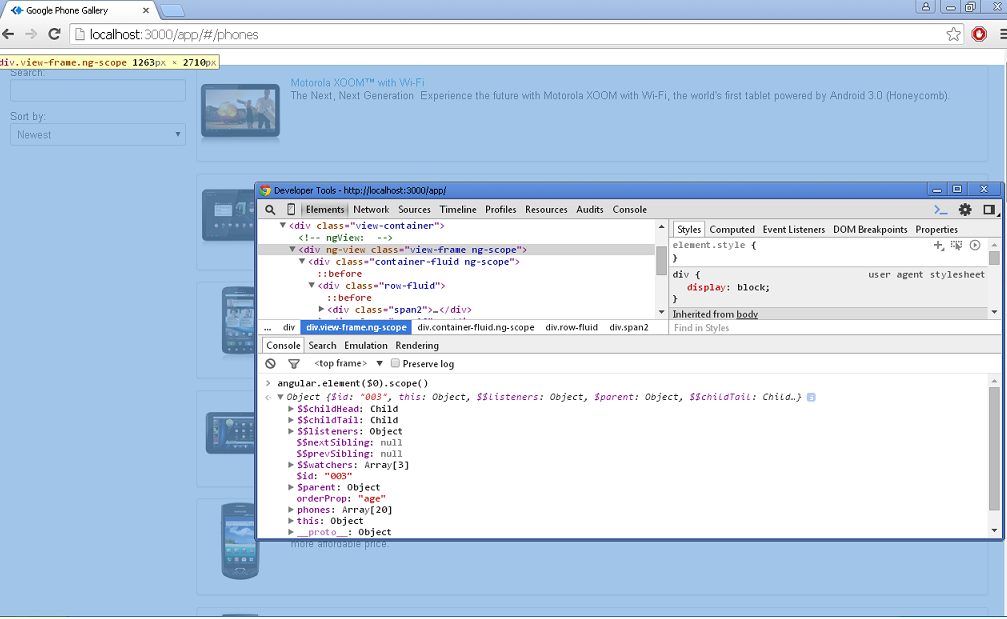Viewport: 1007px width, 619px height.
Task: Collapse the row-fluid div node
Action: 311,286
